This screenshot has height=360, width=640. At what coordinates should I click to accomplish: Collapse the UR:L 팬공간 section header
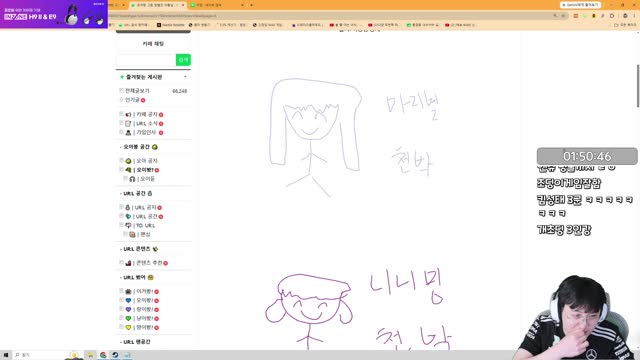tap(136, 342)
